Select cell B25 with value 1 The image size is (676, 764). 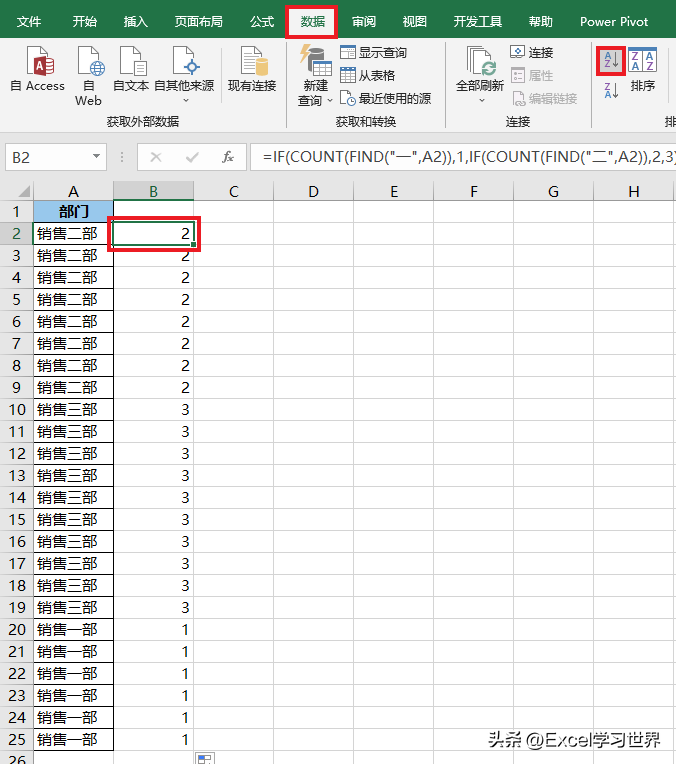pyautogui.click(x=154, y=739)
